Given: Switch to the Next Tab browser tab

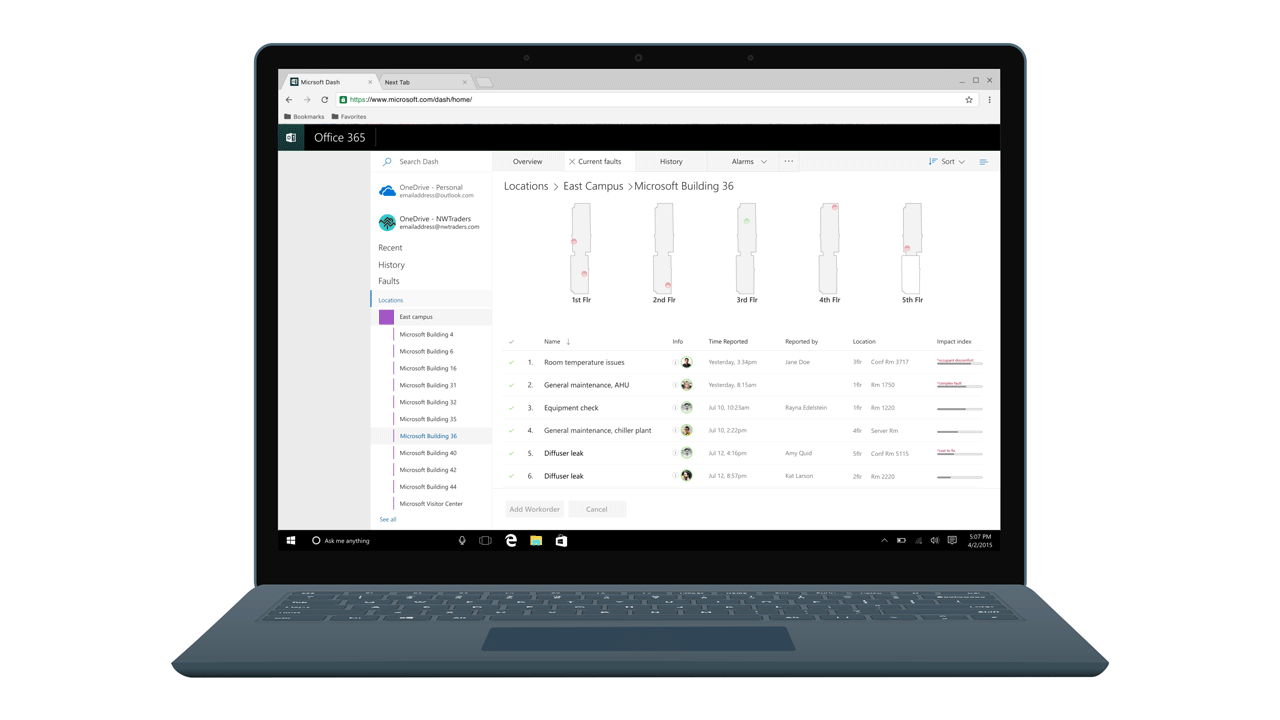Looking at the screenshot, I should coord(426,82).
